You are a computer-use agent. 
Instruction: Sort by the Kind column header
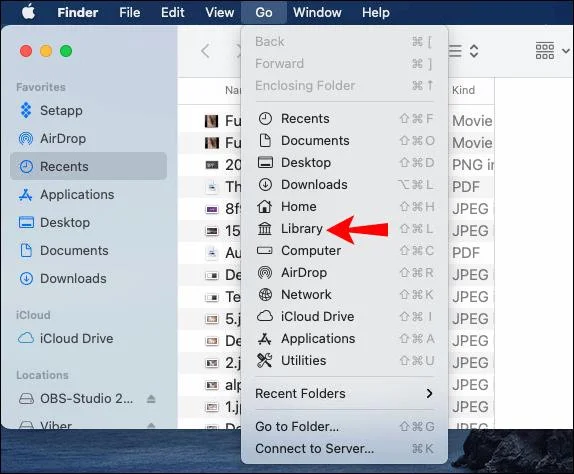tap(463, 90)
